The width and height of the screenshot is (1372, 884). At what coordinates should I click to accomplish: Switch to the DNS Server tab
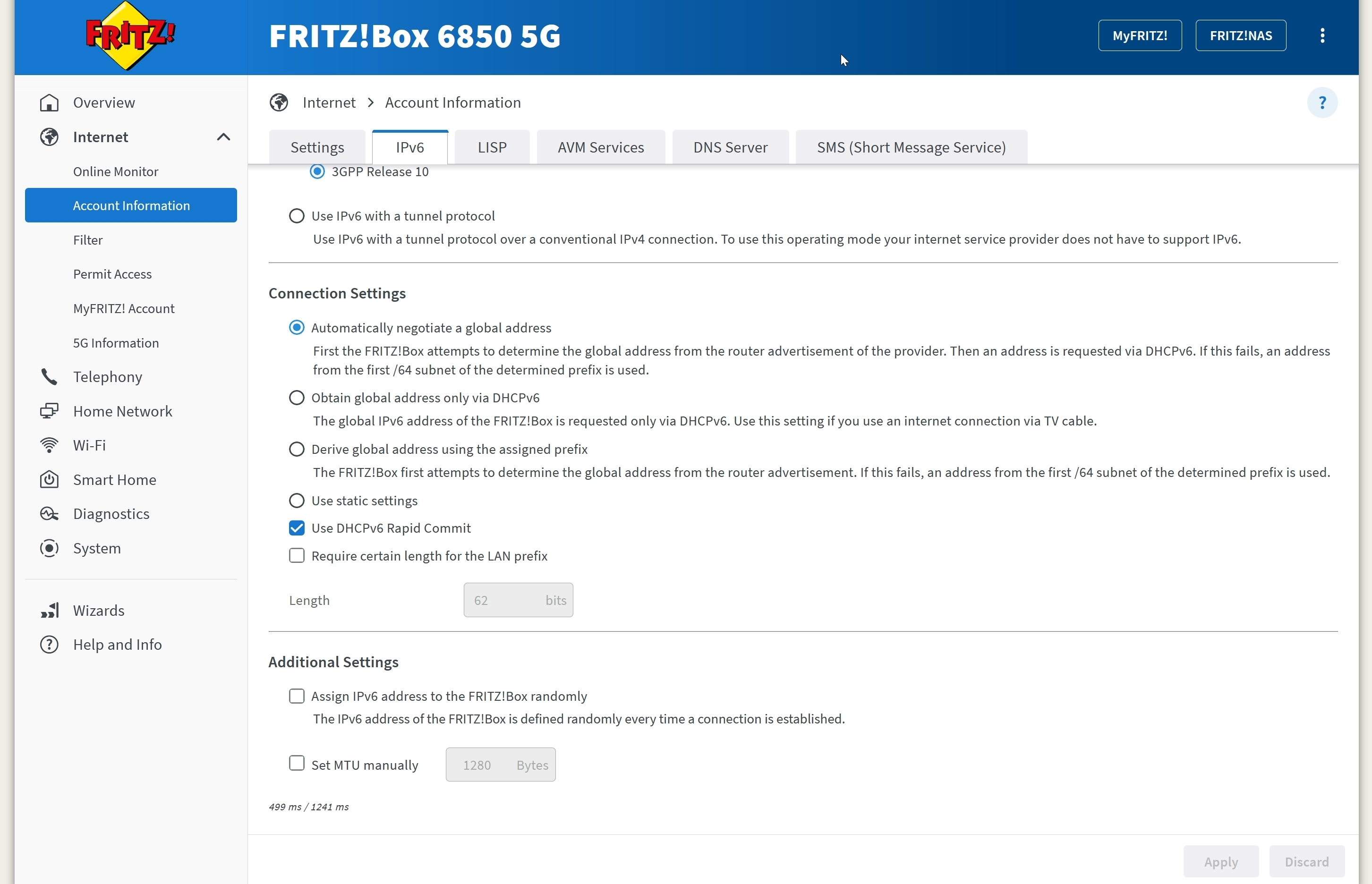[730, 147]
